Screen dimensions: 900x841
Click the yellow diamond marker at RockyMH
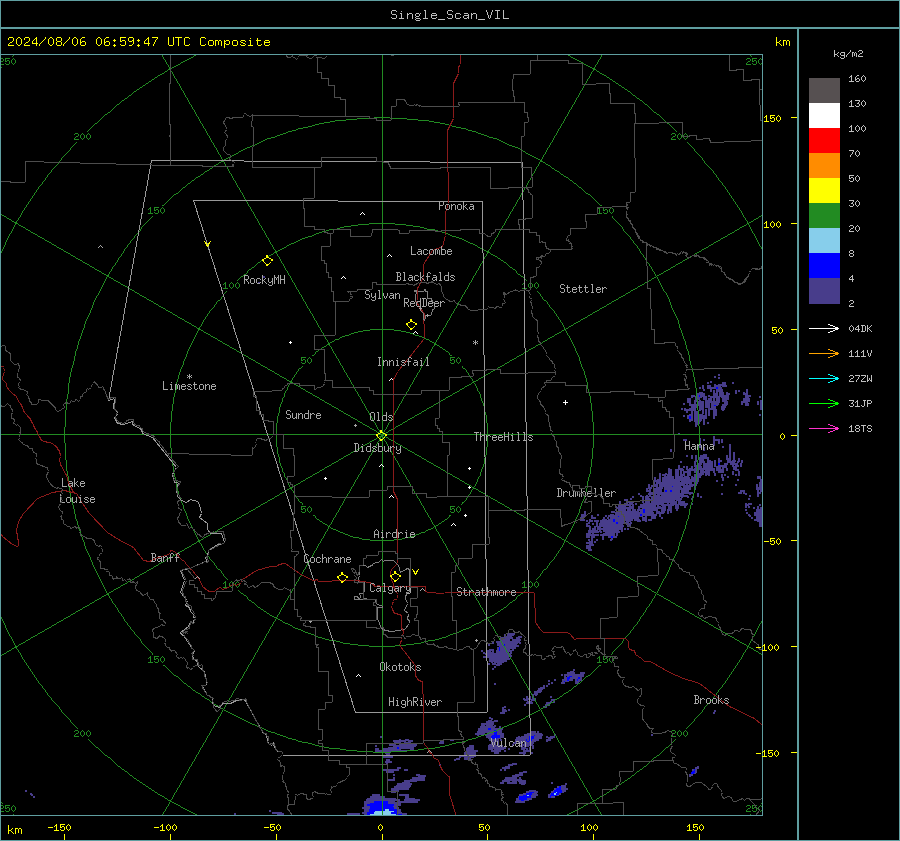[267, 261]
